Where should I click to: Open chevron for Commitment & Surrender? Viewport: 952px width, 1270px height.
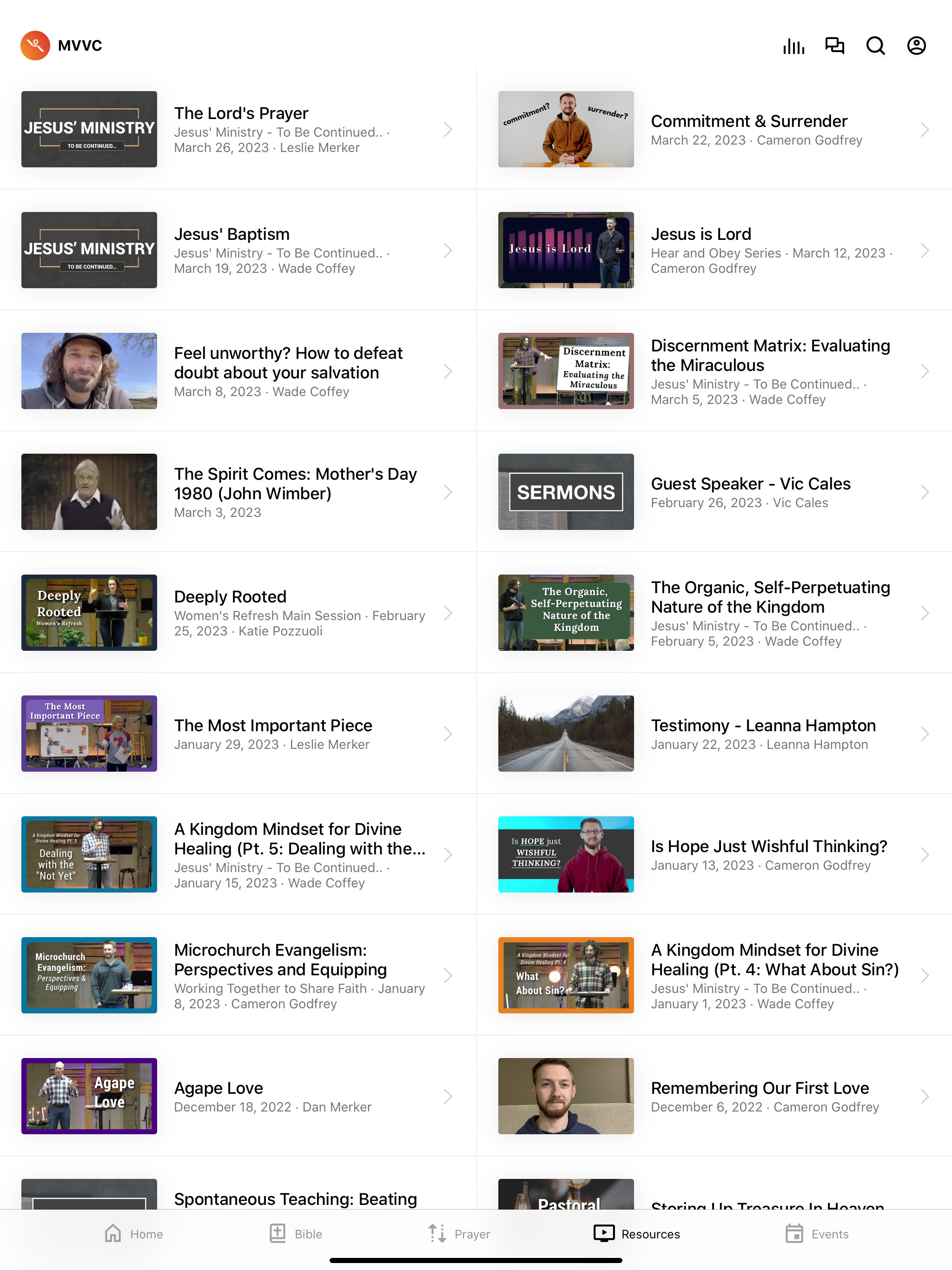pyautogui.click(x=925, y=129)
